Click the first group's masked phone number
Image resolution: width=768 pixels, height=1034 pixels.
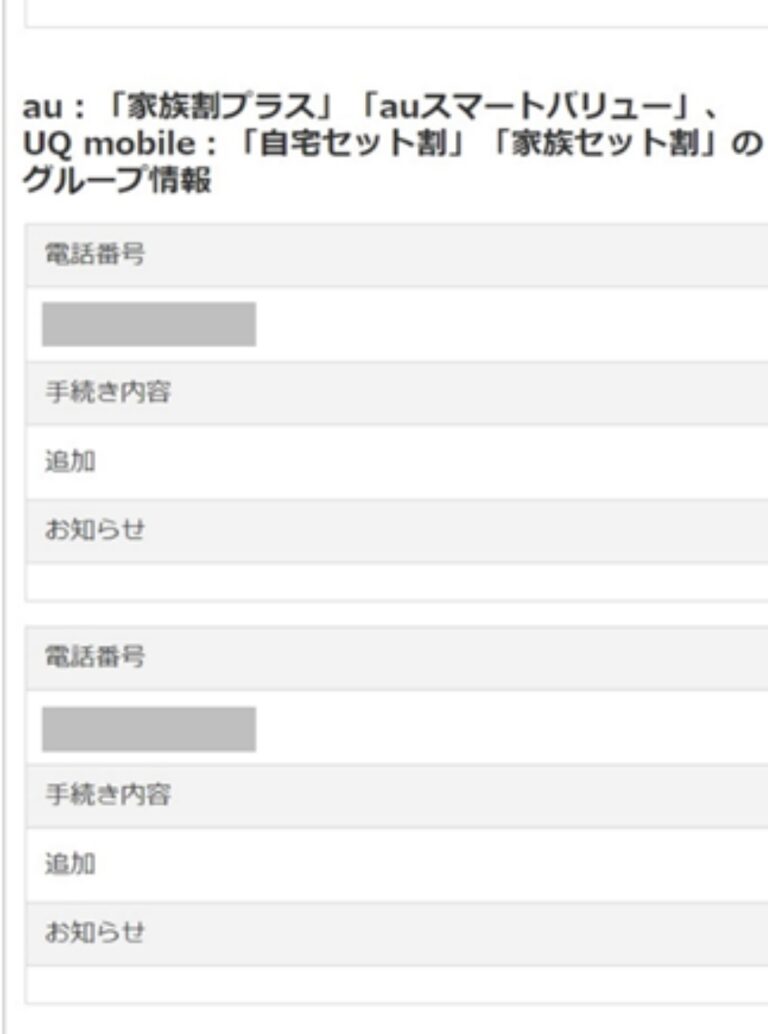[149, 324]
